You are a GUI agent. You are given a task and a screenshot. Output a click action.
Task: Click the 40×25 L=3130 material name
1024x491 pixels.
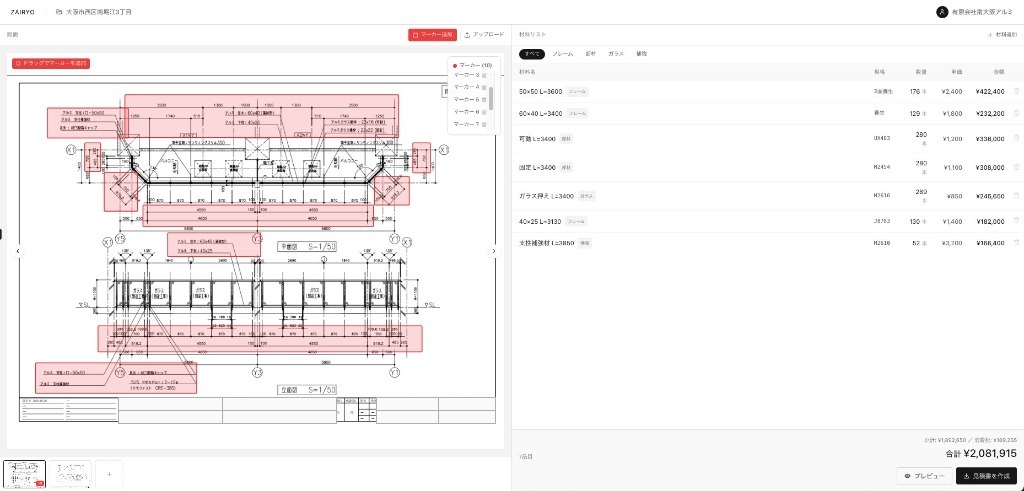541,221
